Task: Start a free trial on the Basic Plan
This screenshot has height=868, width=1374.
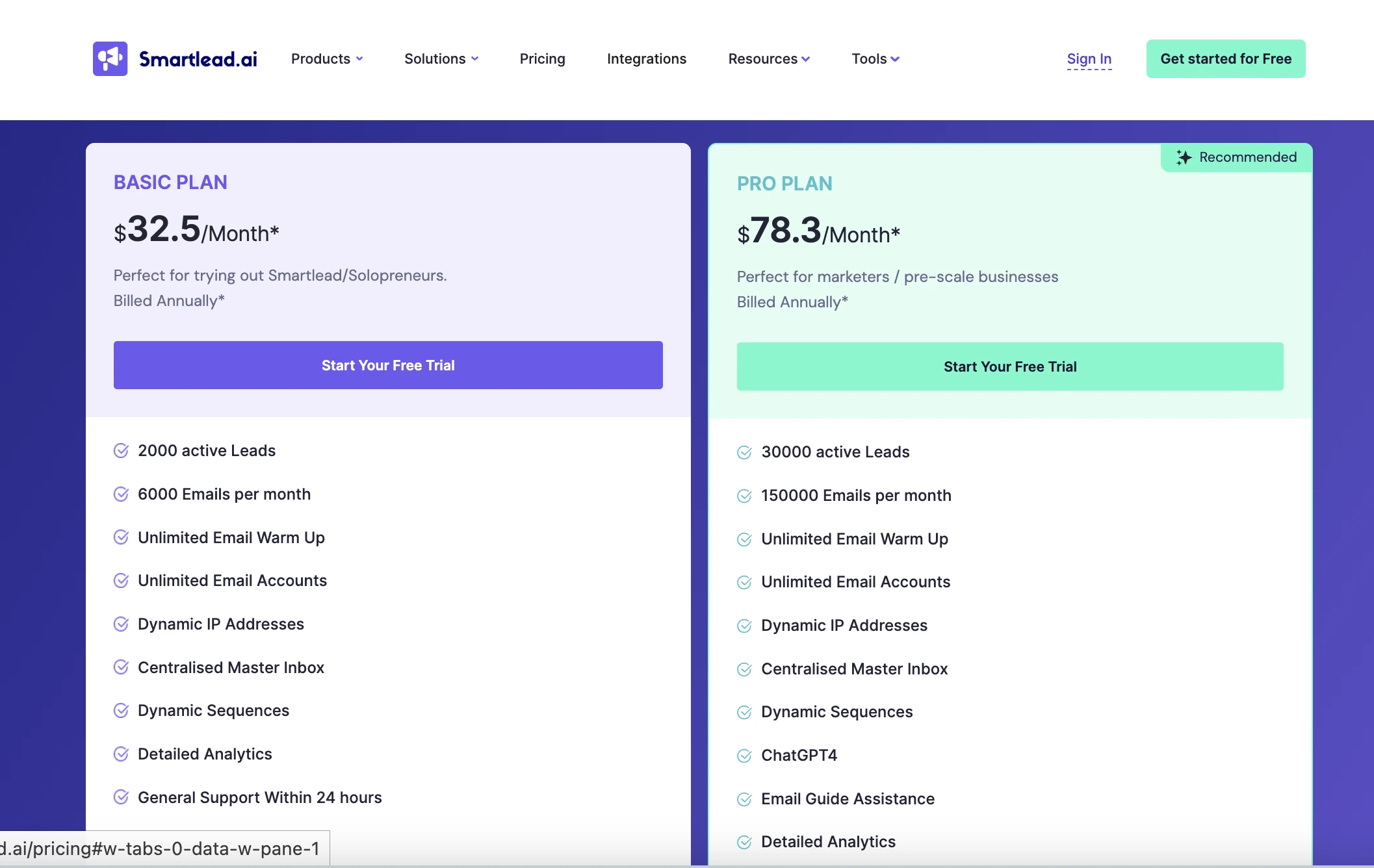Action: (387, 365)
